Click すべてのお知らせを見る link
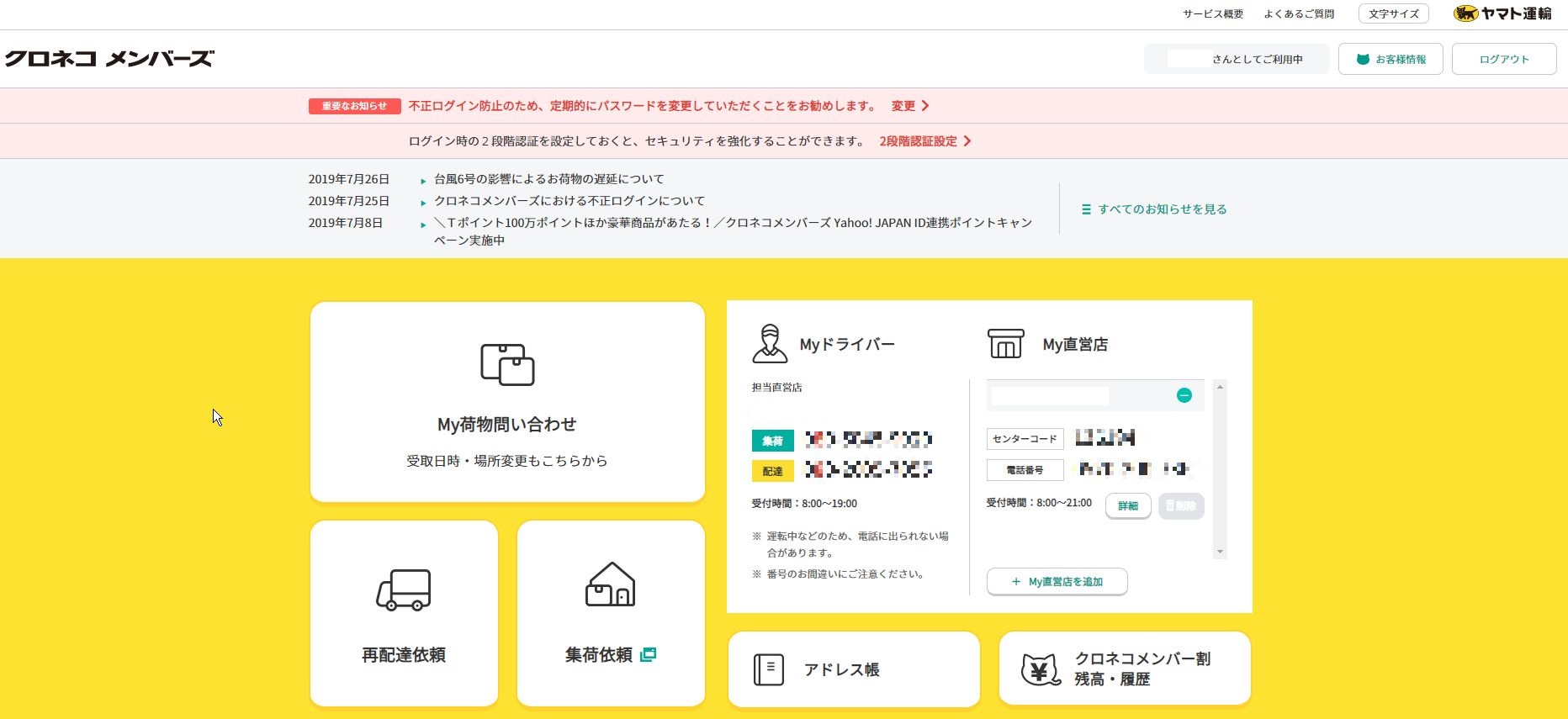 pyautogui.click(x=1163, y=209)
